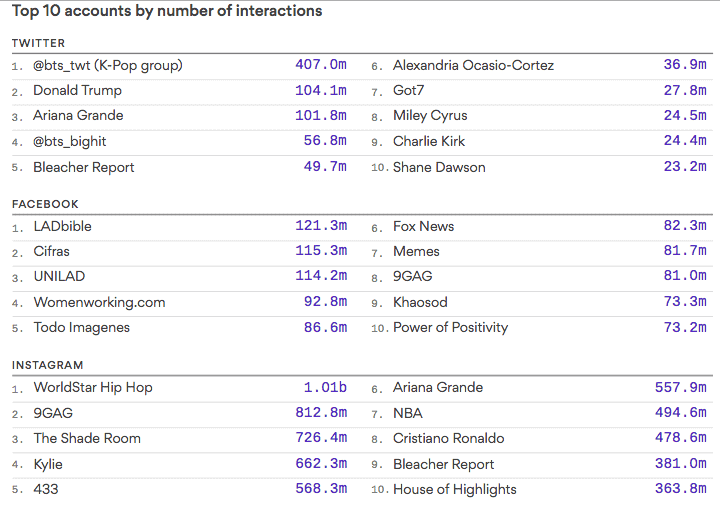Open Power of Positivity entry
This screenshot has width=720, height=505.
450,327
